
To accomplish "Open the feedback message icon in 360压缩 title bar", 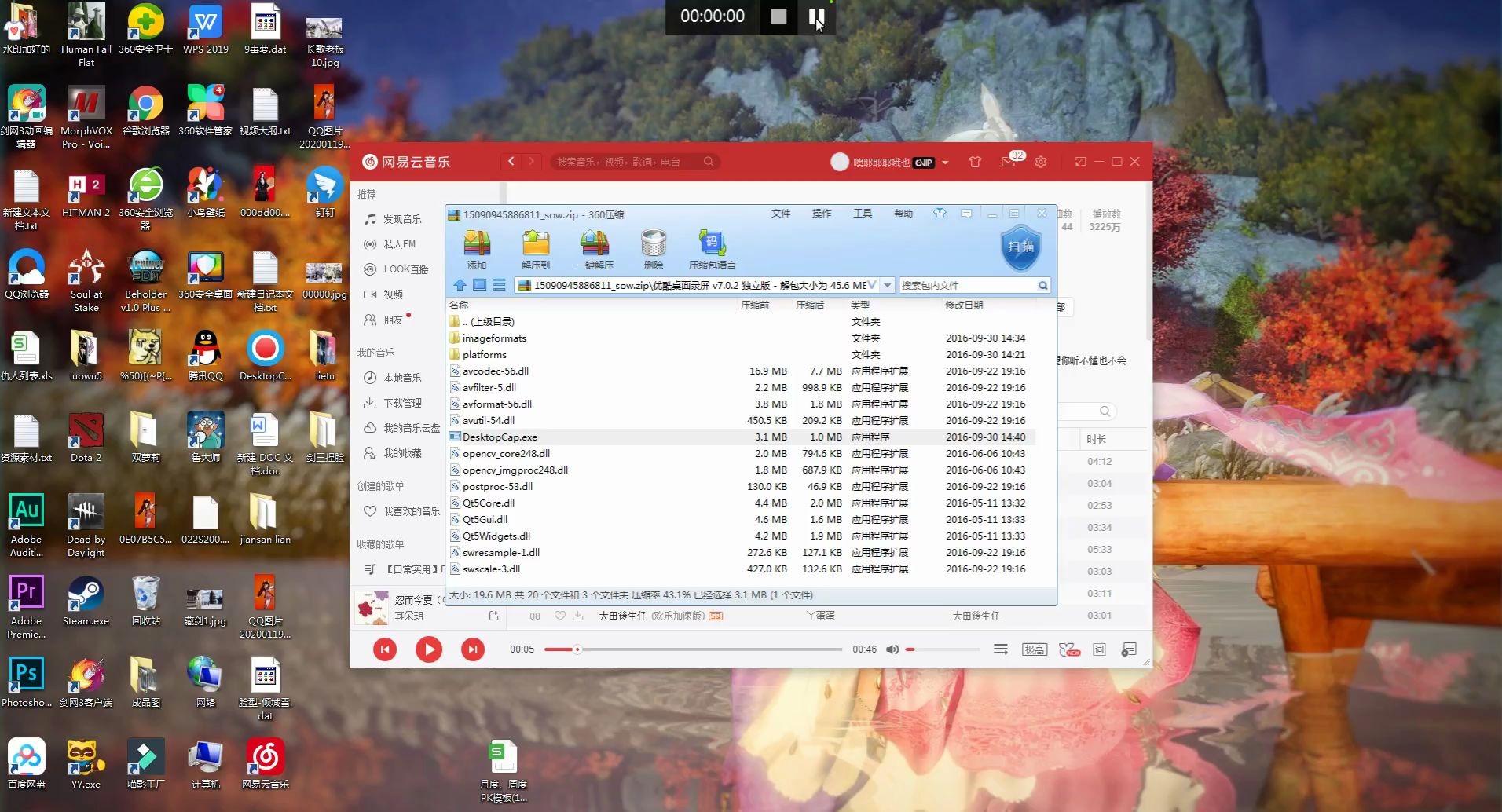I will (966, 213).
